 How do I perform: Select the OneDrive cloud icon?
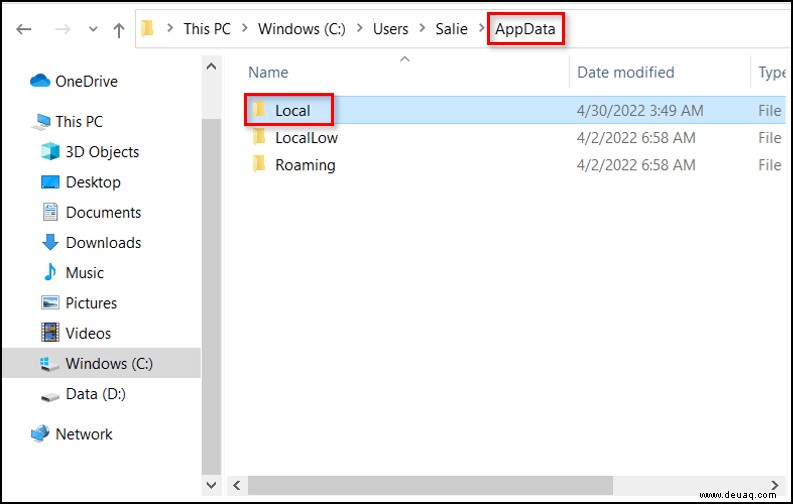click(40, 81)
